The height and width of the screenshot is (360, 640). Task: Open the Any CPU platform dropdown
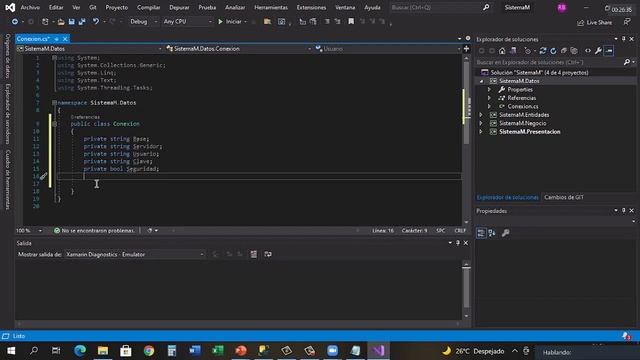coord(188,22)
